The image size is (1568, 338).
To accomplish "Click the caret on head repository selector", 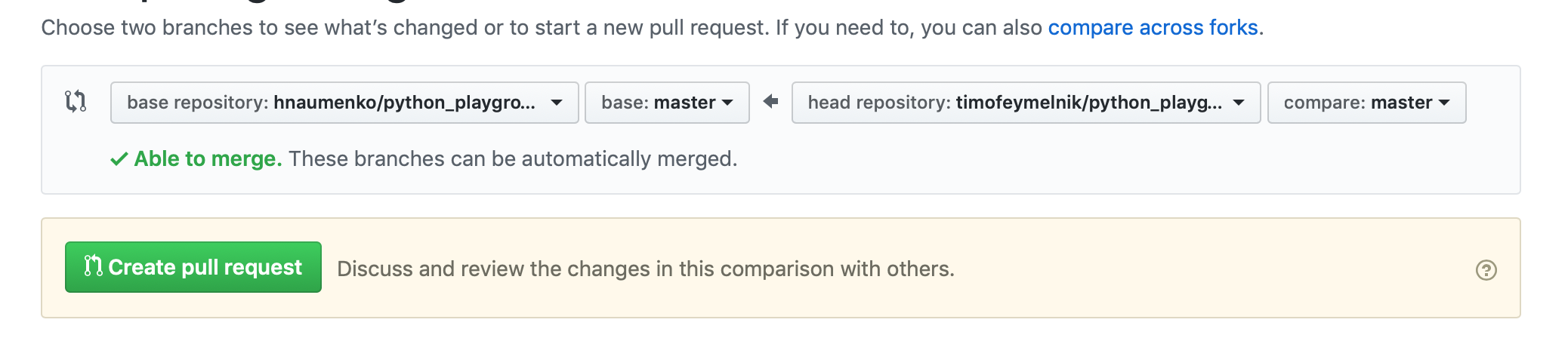I will click(x=1239, y=103).
